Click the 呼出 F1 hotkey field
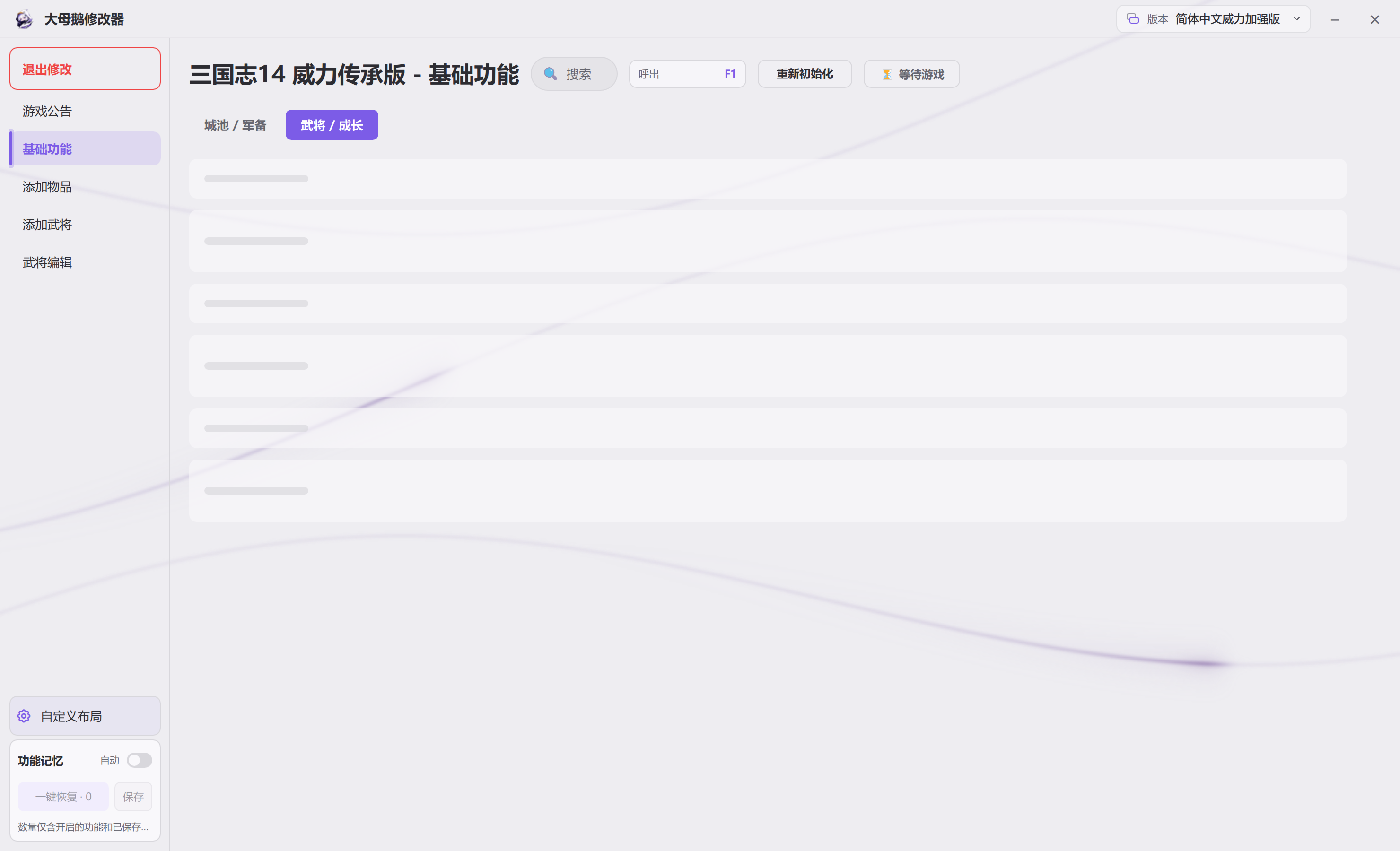 [688, 74]
